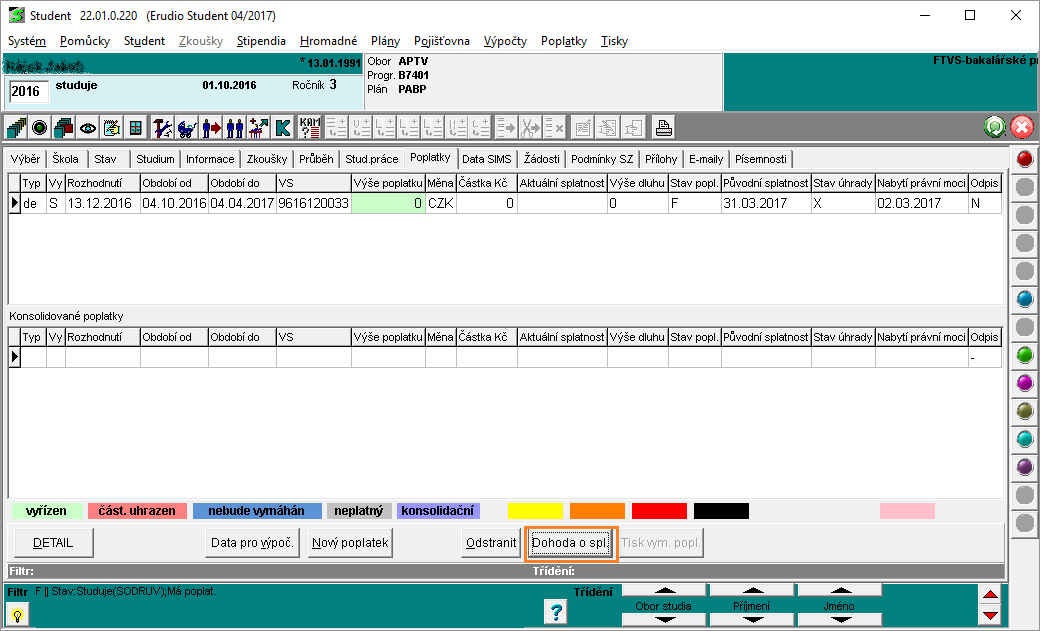Click the red cancel circle icon

click(x=1021, y=127)
